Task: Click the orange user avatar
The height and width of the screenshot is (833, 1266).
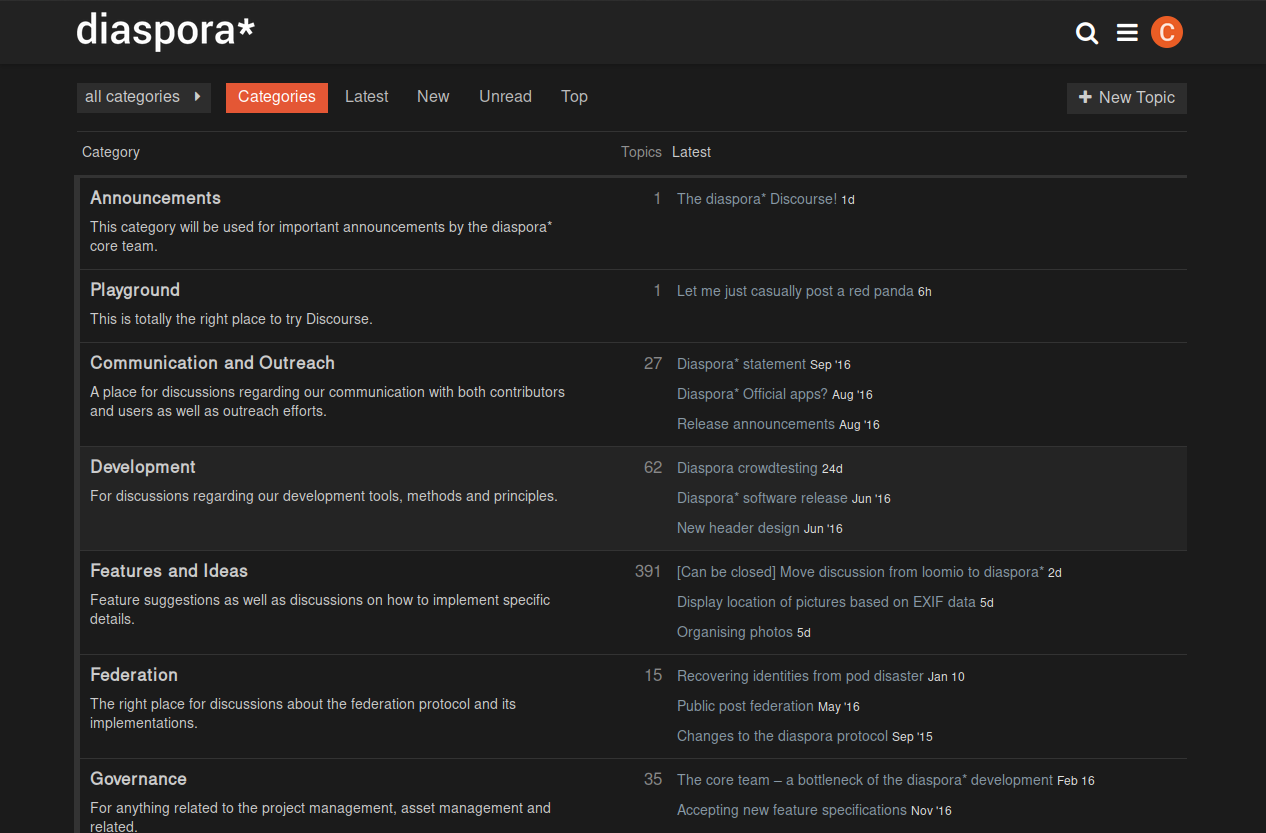Action: click(x=1166, y=32)
